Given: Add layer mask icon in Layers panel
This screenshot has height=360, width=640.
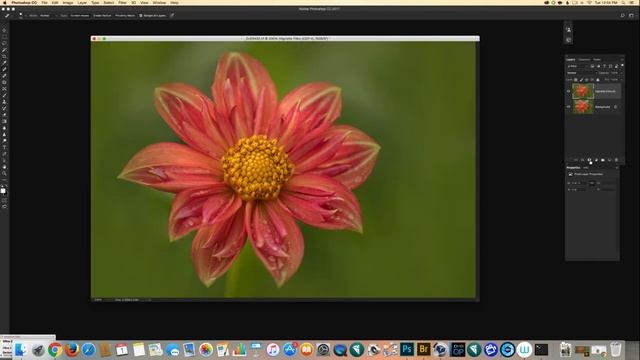Looking at the screenshot, I should pos(589,160).
